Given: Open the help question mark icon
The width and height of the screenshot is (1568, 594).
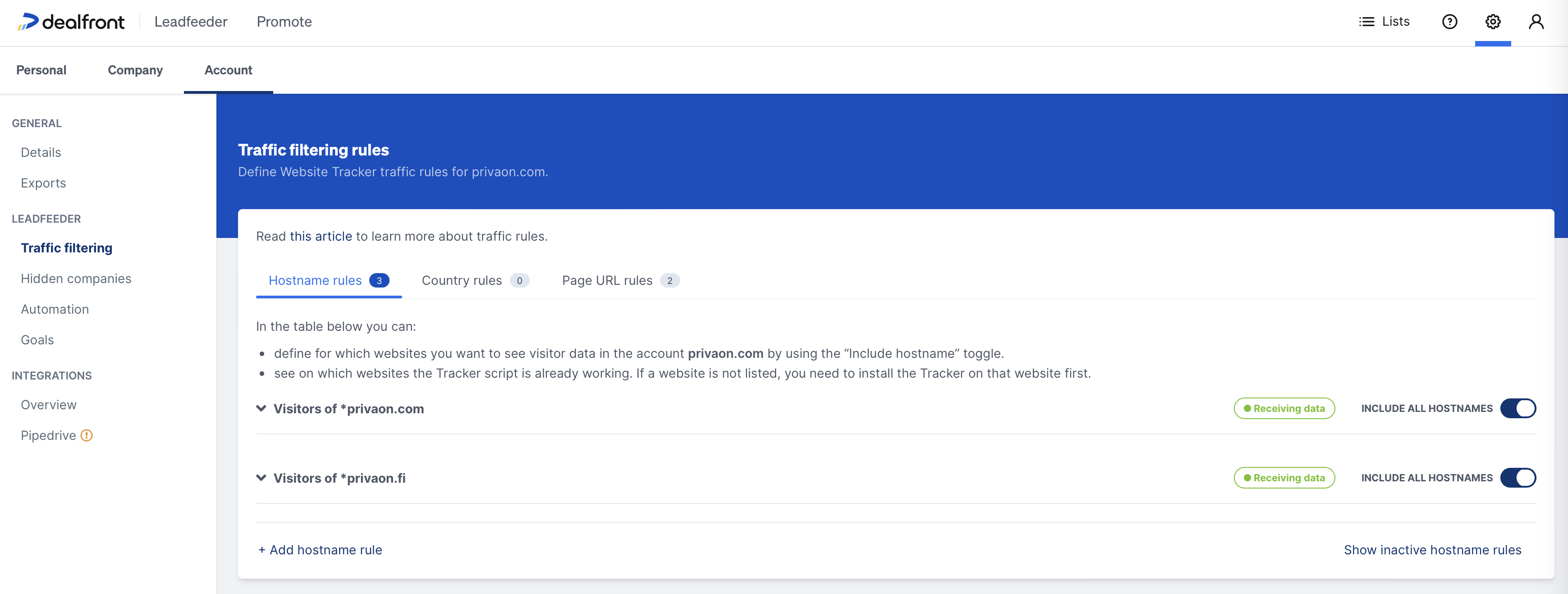Looking at the screenshot, I should 1449,22.
